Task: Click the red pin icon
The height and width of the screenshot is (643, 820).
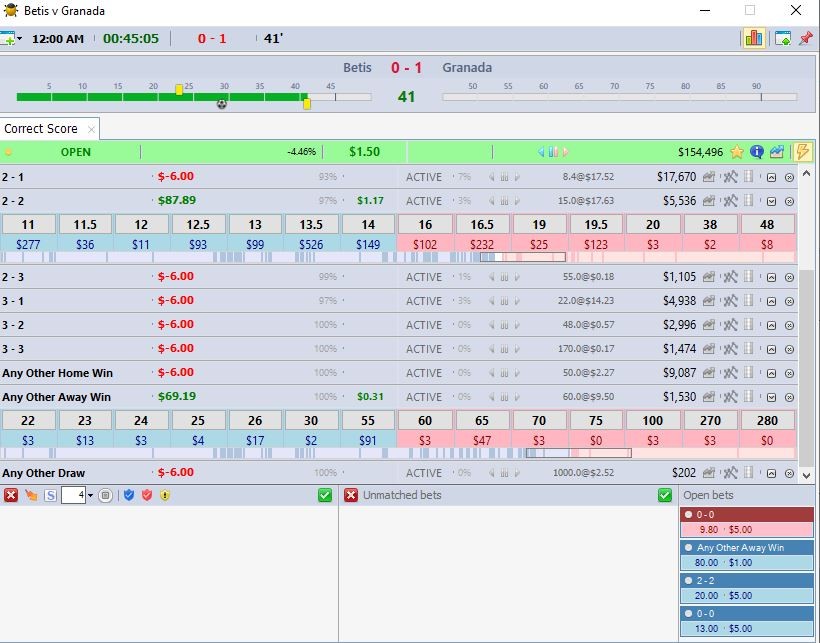Action: (805, 38)
